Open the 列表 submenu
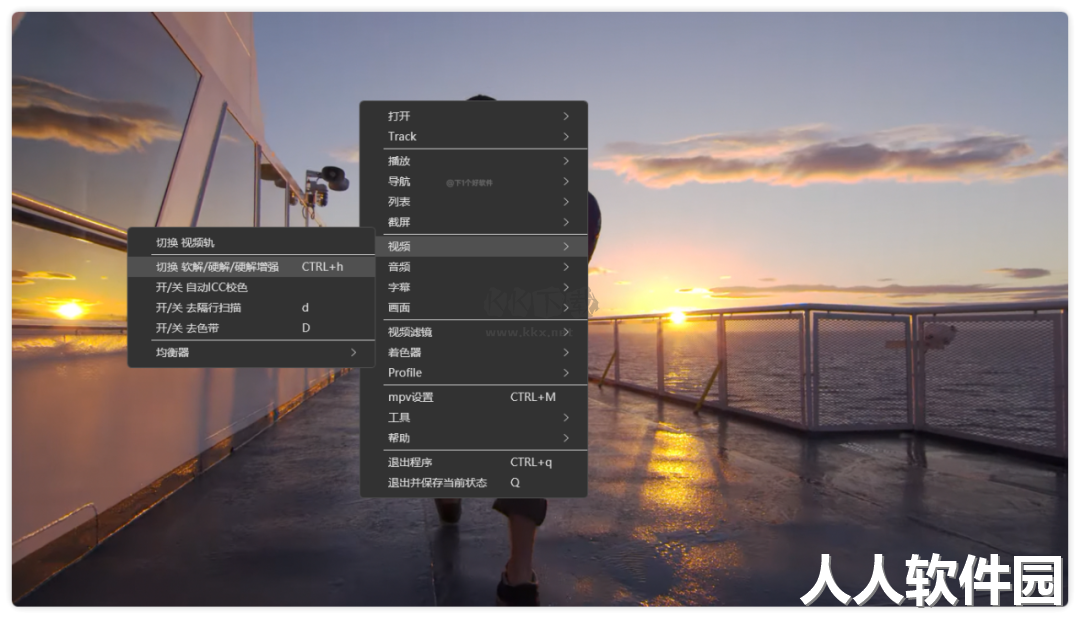The height and width of the screenshot is (618, 1080). [x=474, y=202]
